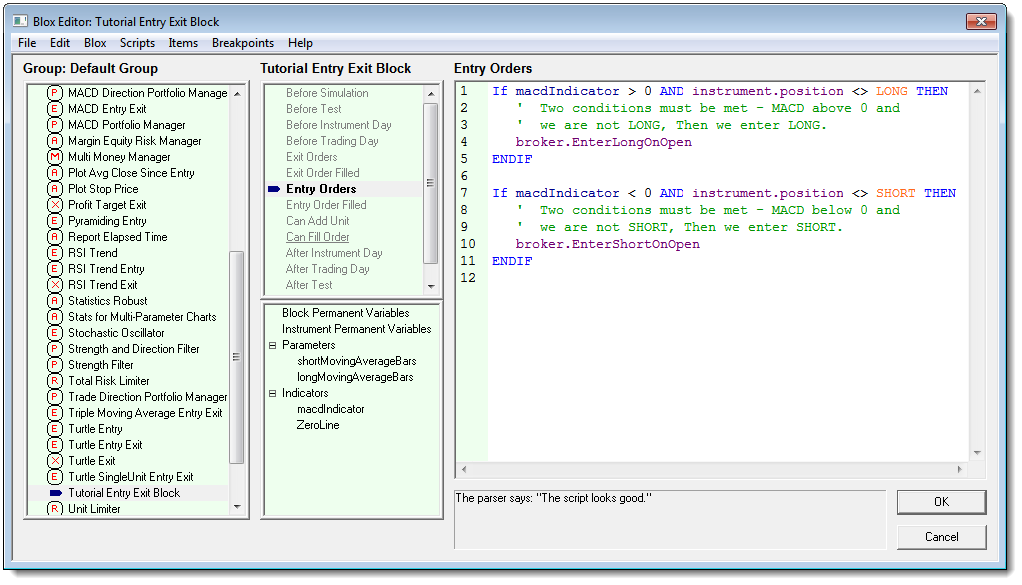1022x585 pixels.
Task: Open the Breakpoints menu
Action: (242, 43)
